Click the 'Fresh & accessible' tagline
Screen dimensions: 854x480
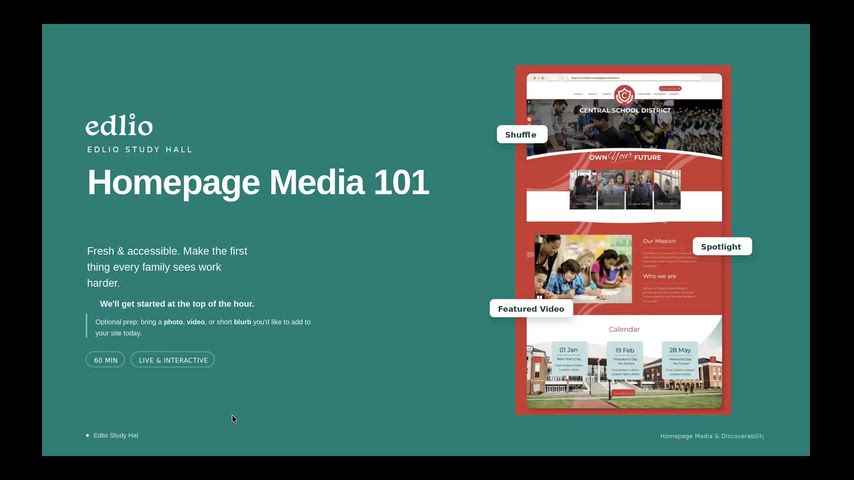coord(168,267)
